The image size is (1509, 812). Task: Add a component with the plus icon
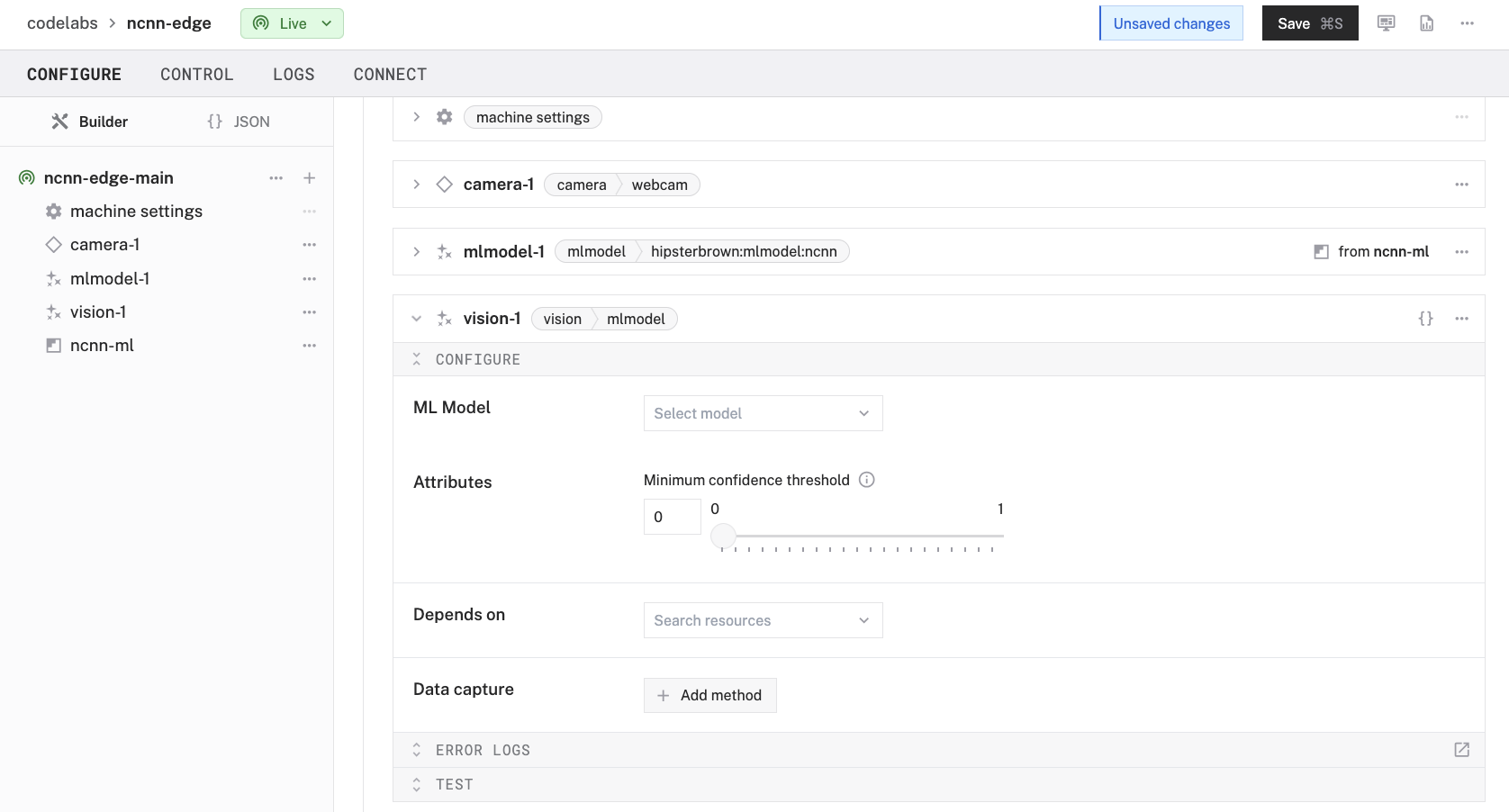(310, 178)
